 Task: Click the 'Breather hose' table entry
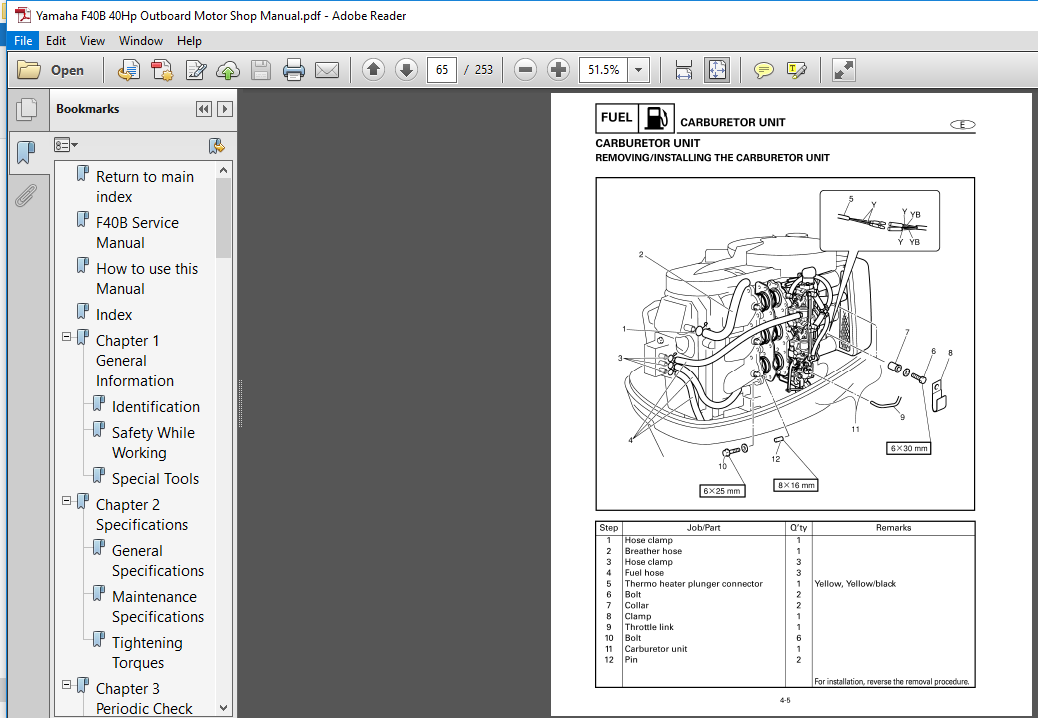tap(653, 551)
